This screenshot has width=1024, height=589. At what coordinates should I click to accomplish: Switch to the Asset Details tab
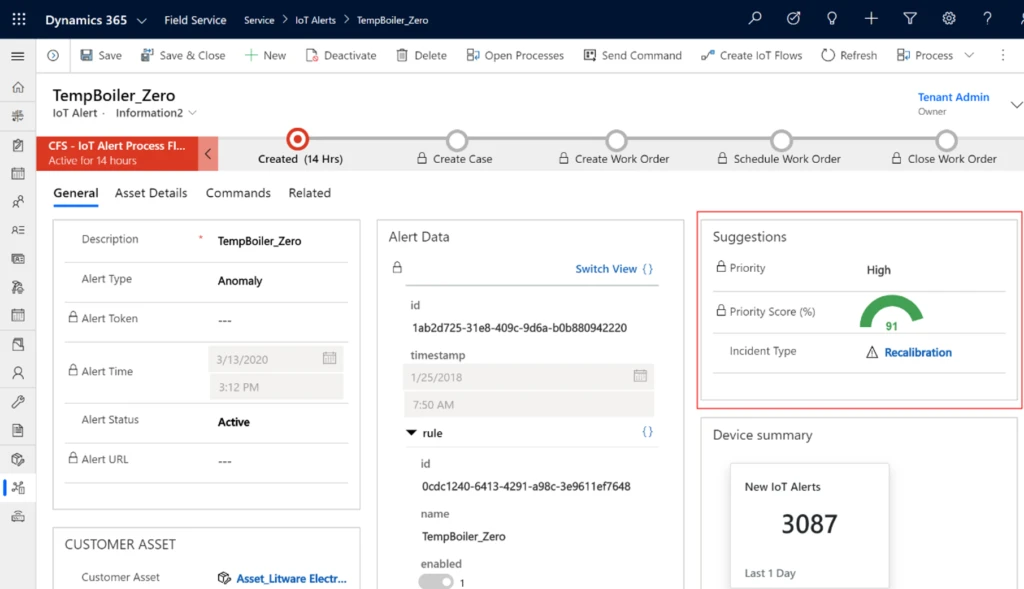[x=151, y=192]
